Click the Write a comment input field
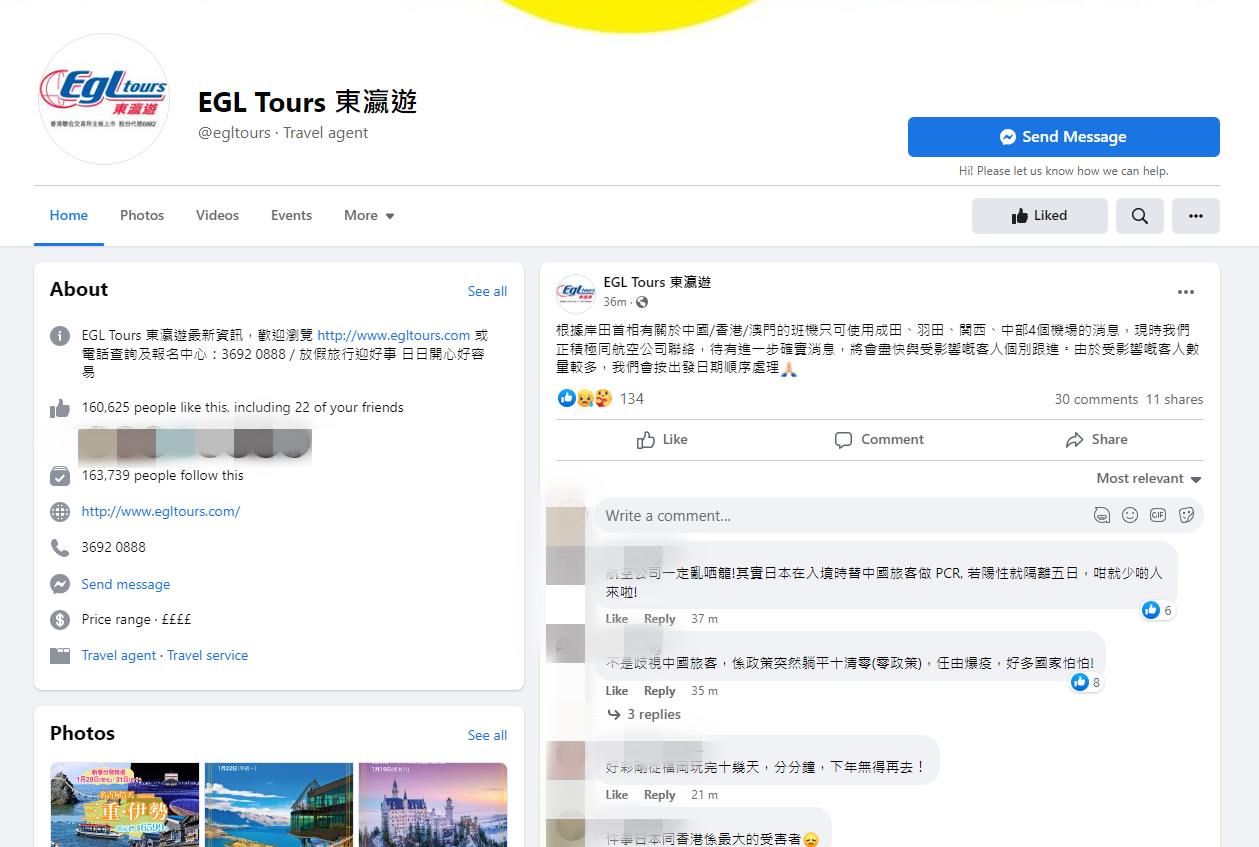1259x847 pixels. pos(840,516)
